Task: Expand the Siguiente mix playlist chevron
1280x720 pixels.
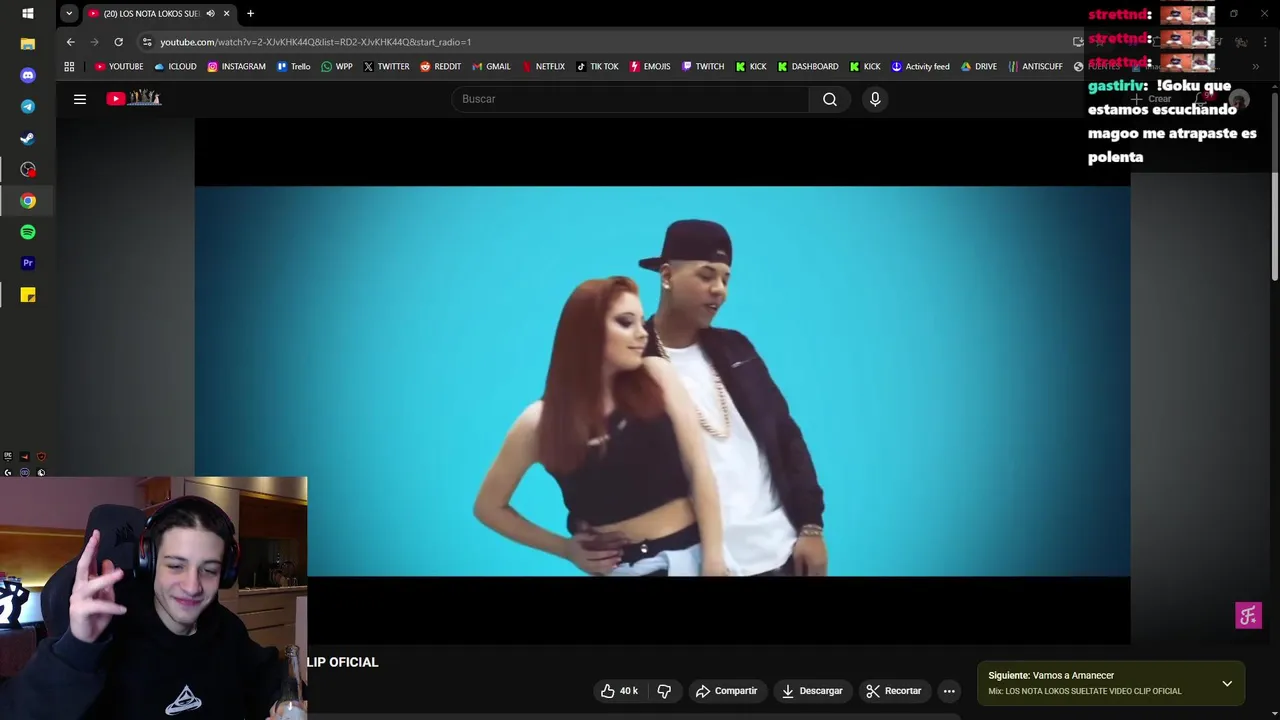Action: click(1227, 684)
